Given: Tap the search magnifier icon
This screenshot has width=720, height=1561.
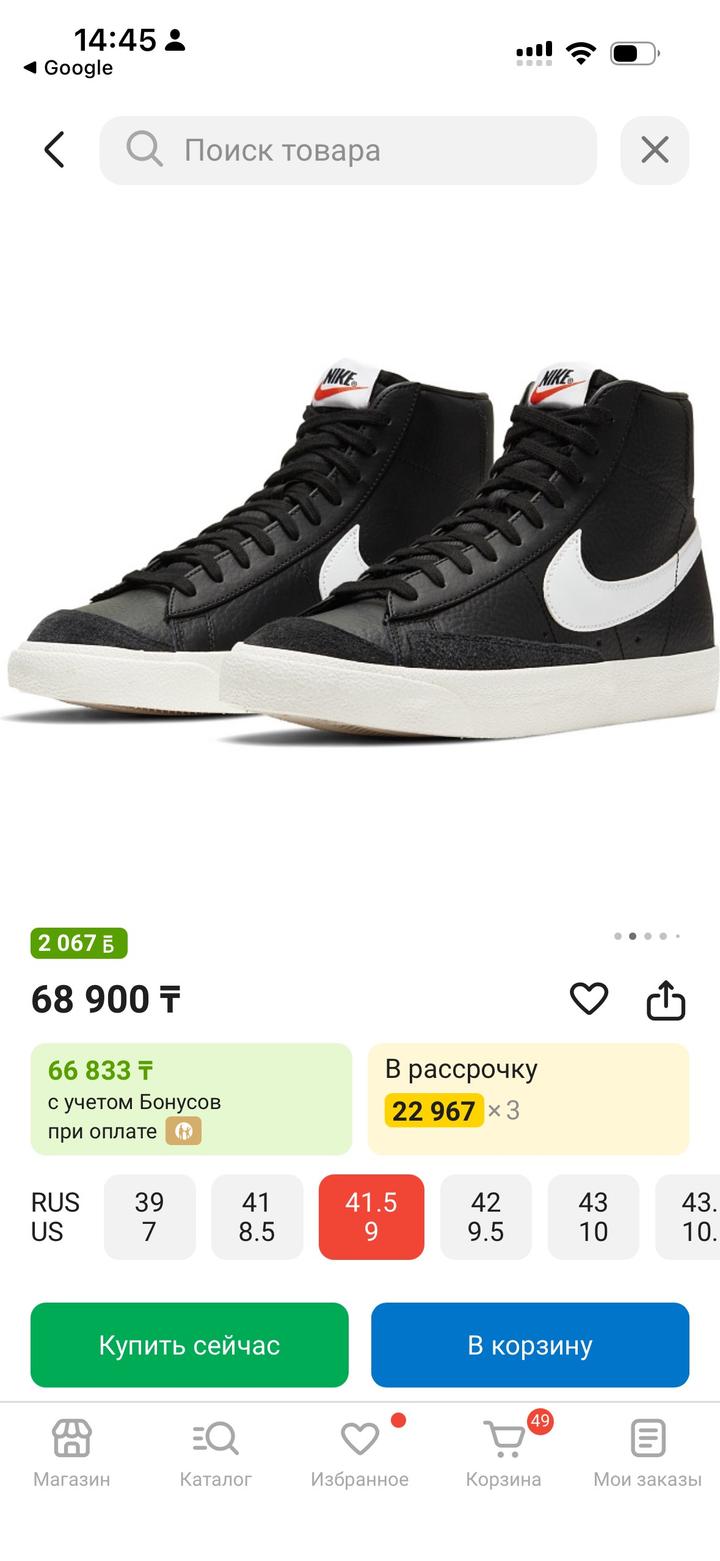Looking at the screenshot, I should tap(144, 150).
